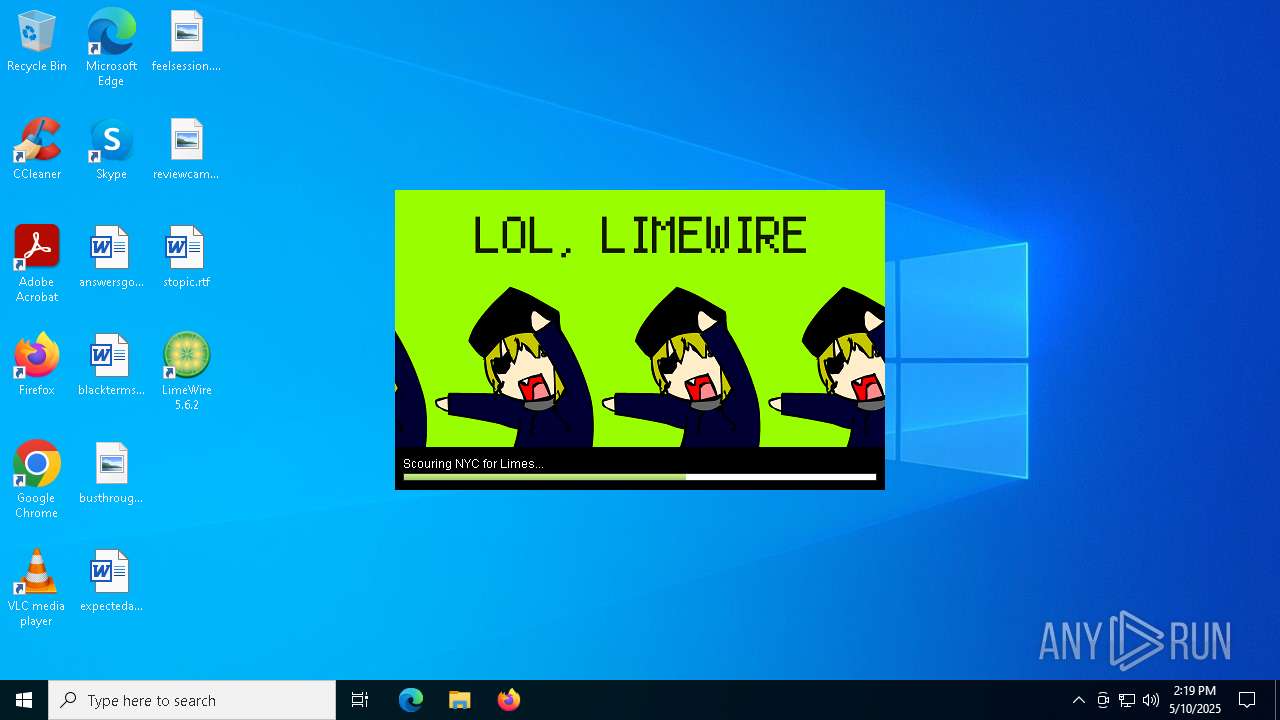
Task: Select the LimeWire 5.6.2 desktop shortcut
Action: (186, 372)
